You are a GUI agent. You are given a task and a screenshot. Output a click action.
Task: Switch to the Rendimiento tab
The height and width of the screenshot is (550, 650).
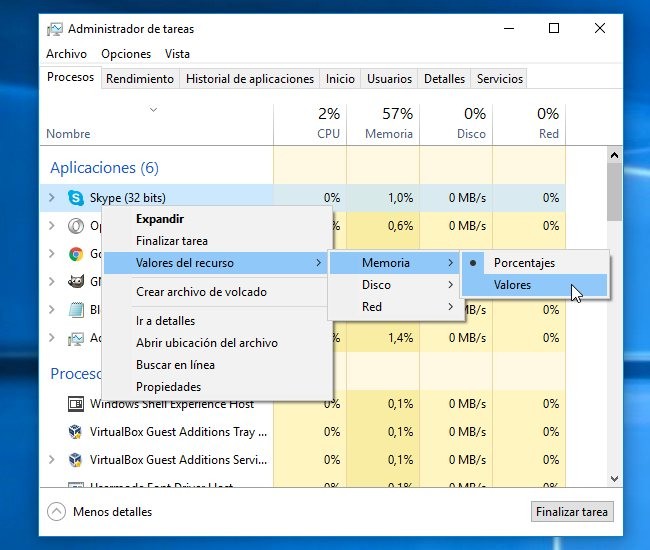139,79
